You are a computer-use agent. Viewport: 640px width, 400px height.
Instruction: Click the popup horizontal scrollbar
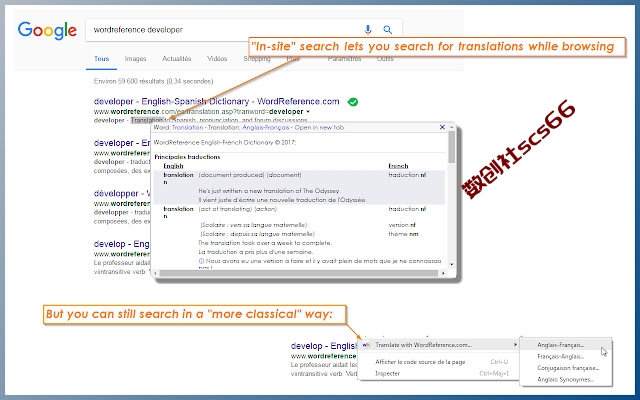point(299,273)
